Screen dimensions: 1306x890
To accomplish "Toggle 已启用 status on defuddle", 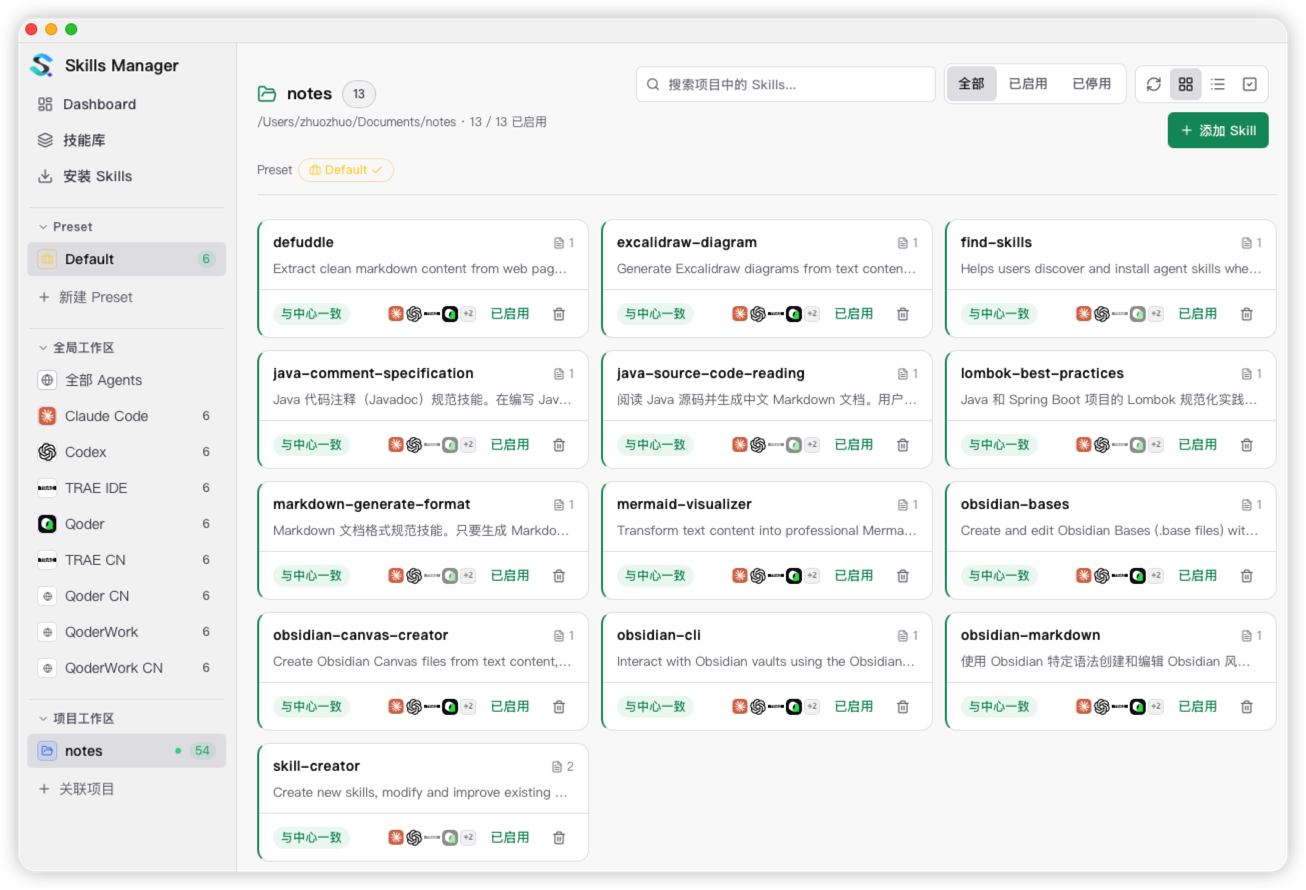I will pos(510,313).
